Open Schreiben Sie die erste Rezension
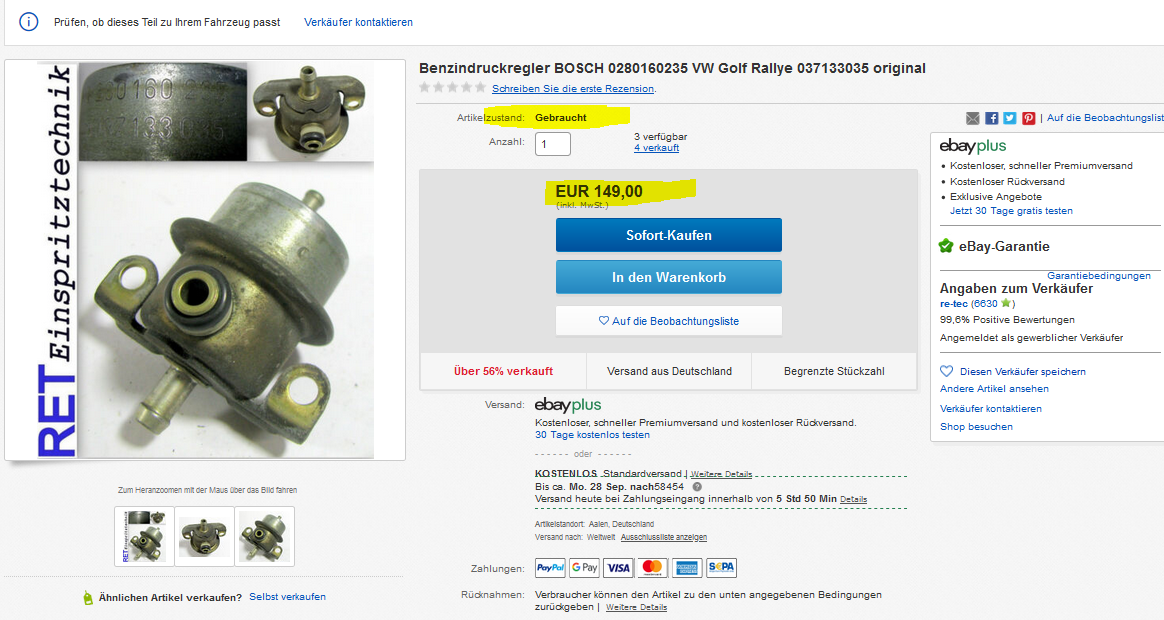This screenshot has height=620, width=1164. pos(573,88)
